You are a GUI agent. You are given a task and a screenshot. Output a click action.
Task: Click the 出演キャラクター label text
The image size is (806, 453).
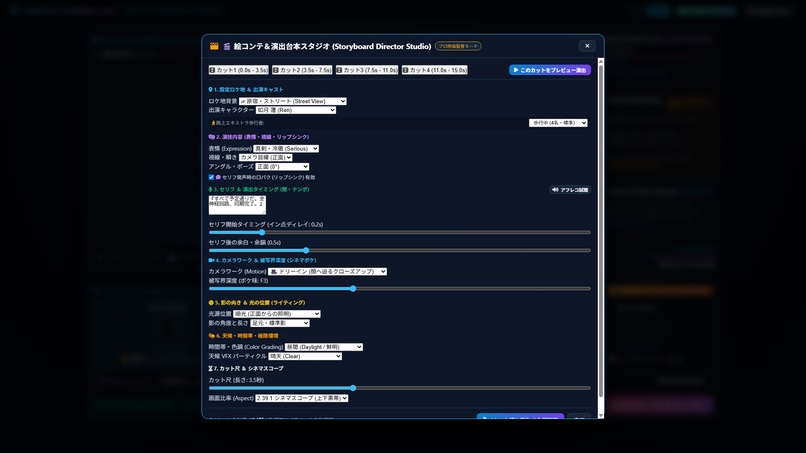click(231, 110)
